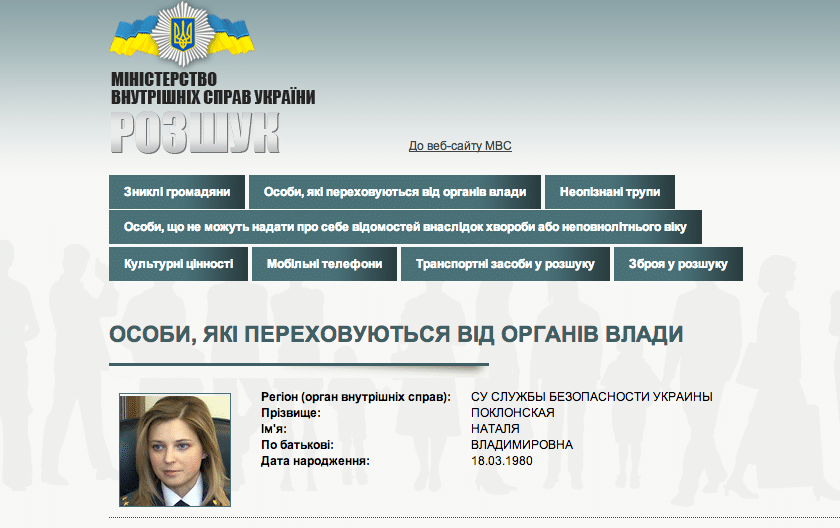Click the page heading above the record

395,334
